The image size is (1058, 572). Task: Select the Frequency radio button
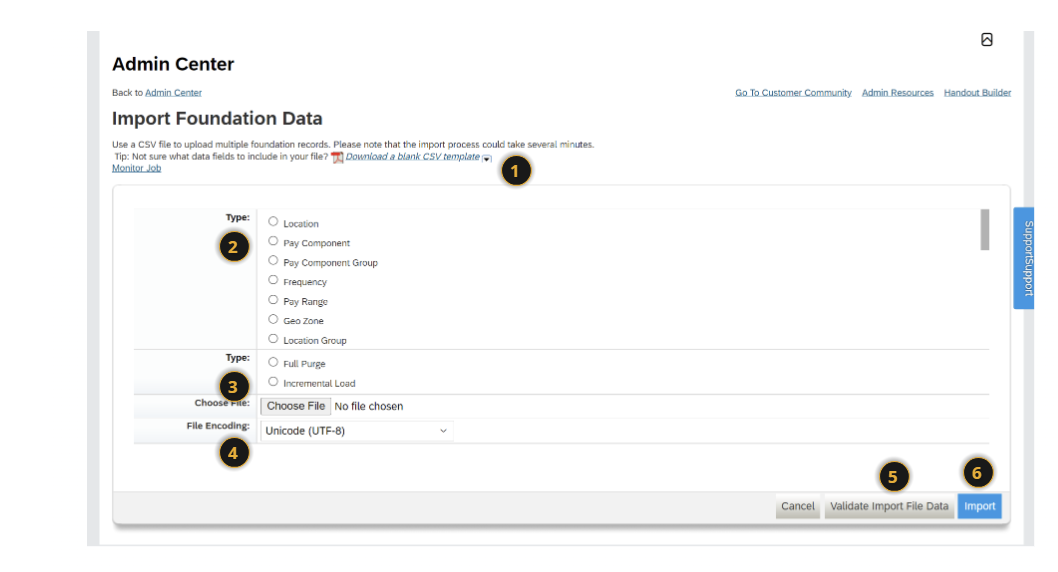coord(273,280)
